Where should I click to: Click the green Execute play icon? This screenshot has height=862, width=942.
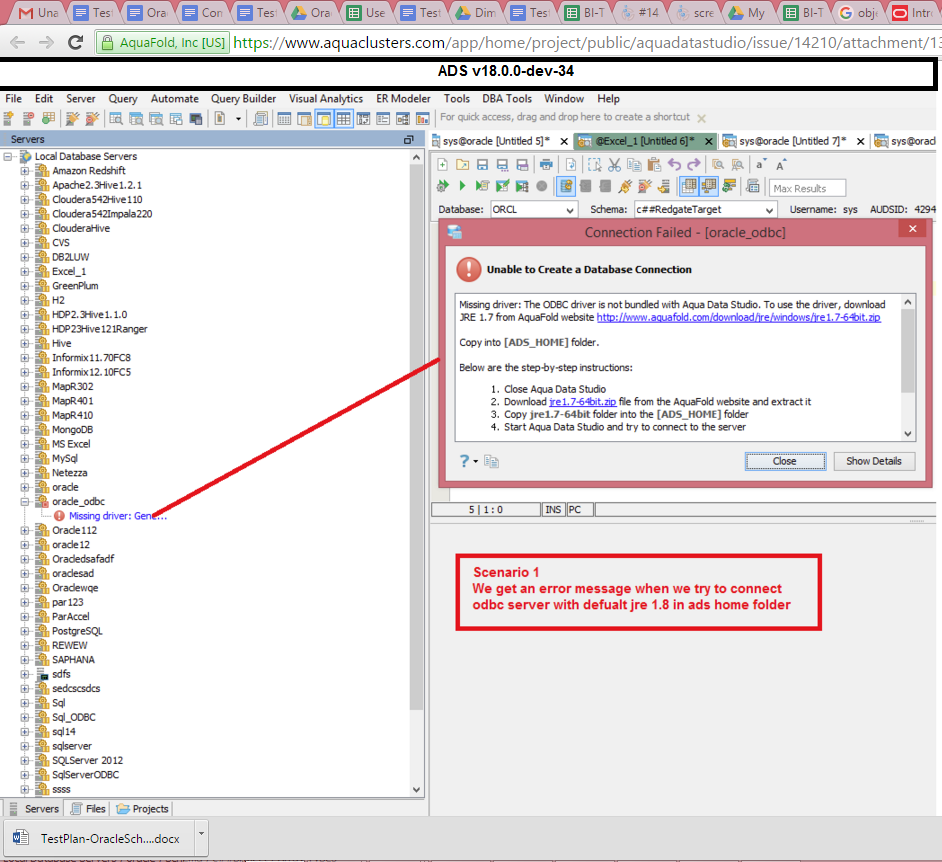click(x=462, y=186)
